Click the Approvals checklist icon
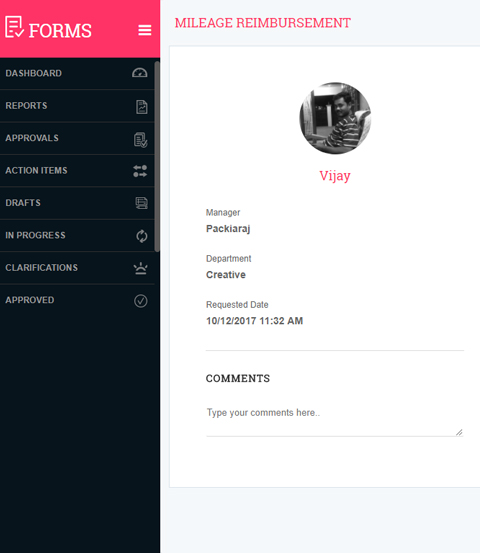Viewport: 480px width, 553px height. [x=140, y=140]
